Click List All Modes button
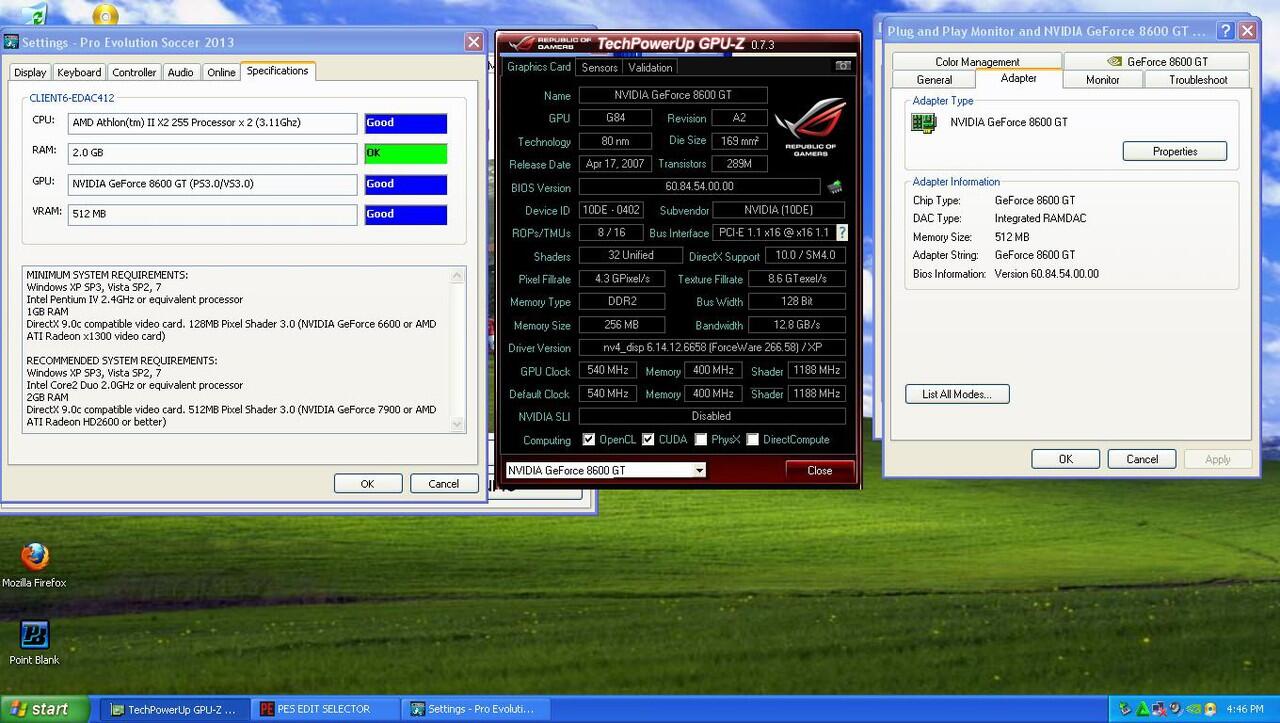1280x723 pixels. click(957, 394)
